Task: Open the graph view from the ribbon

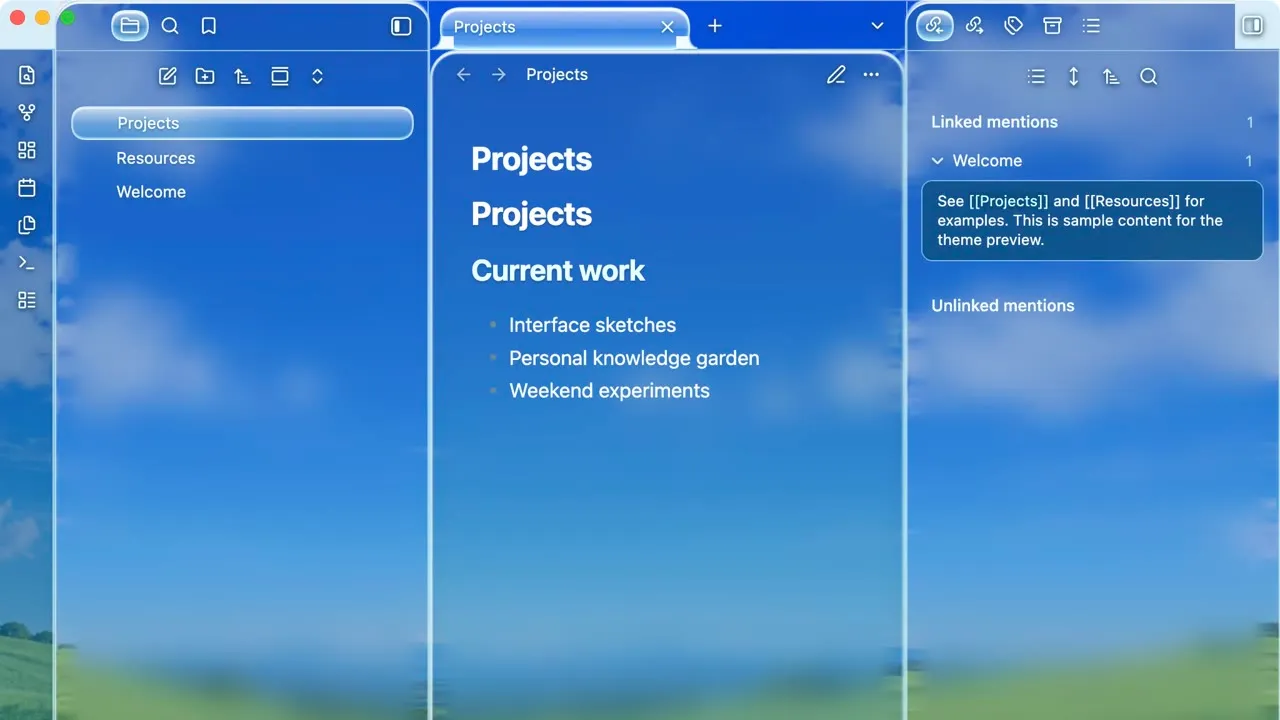Action: (27, 113)
